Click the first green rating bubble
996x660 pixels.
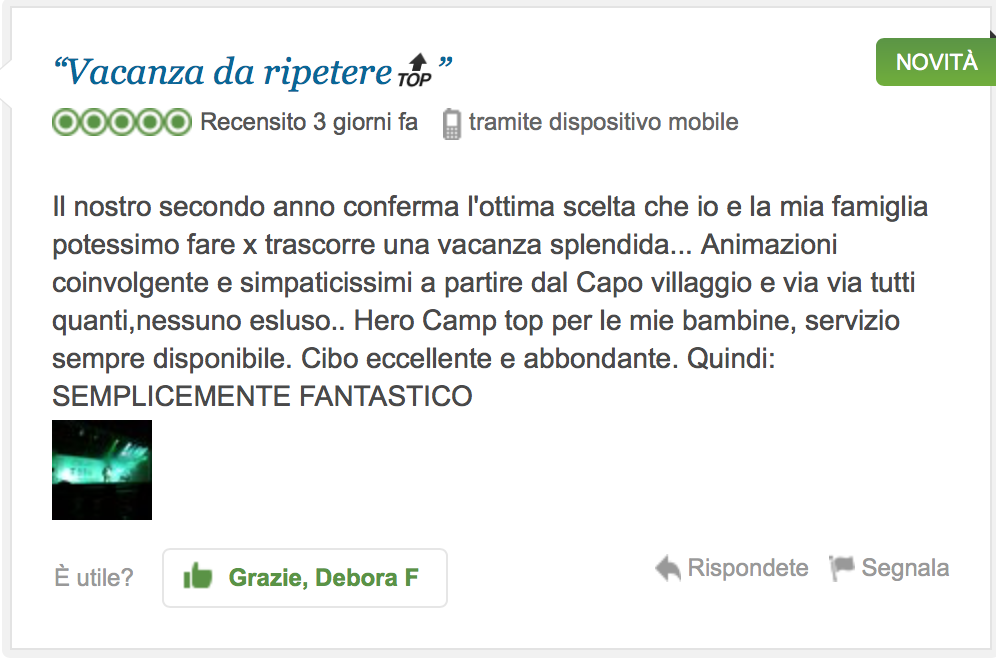click(65, 122)
